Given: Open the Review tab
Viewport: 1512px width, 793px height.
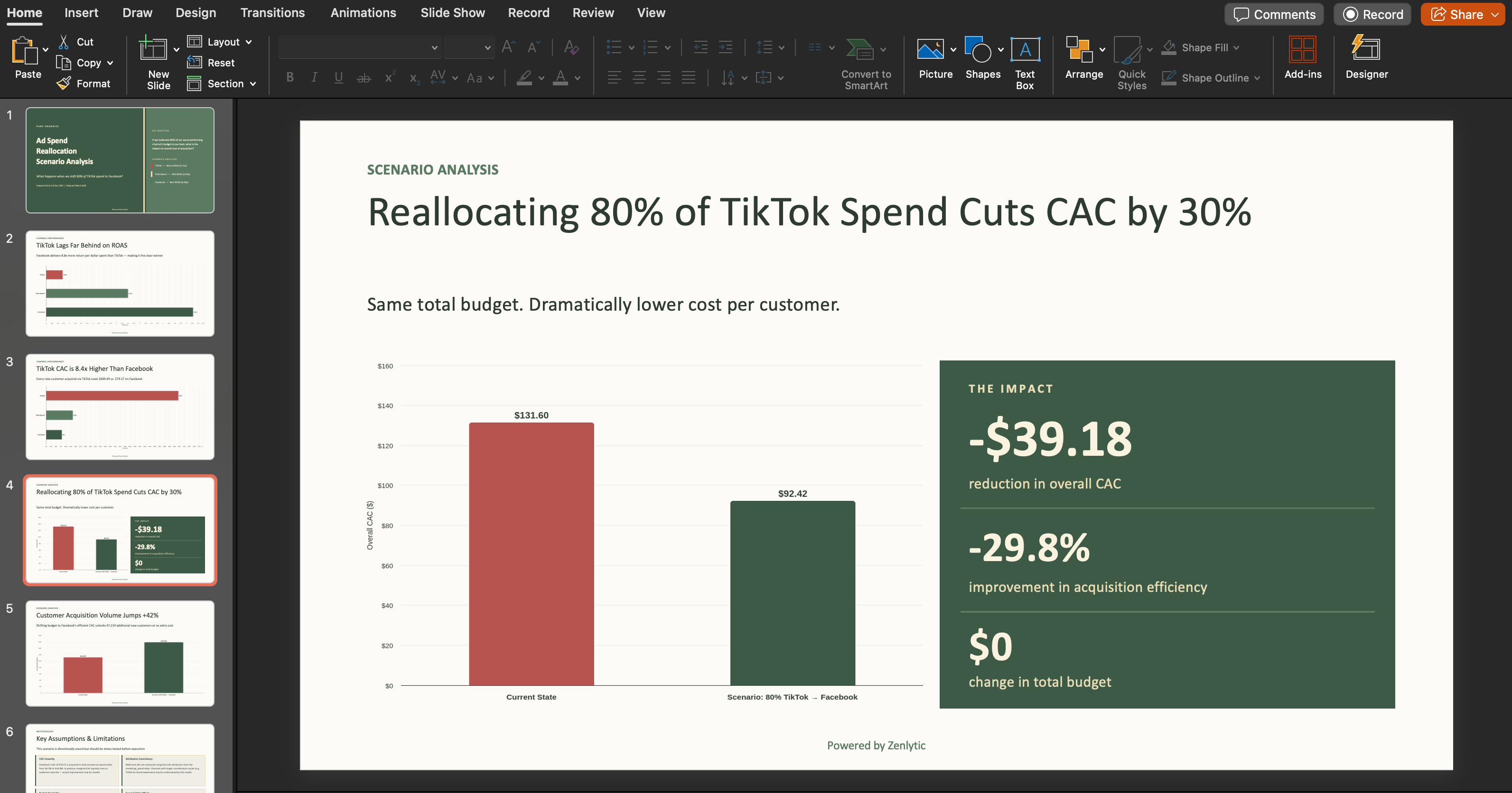Looking at the screenshot, I should [593, 13].
